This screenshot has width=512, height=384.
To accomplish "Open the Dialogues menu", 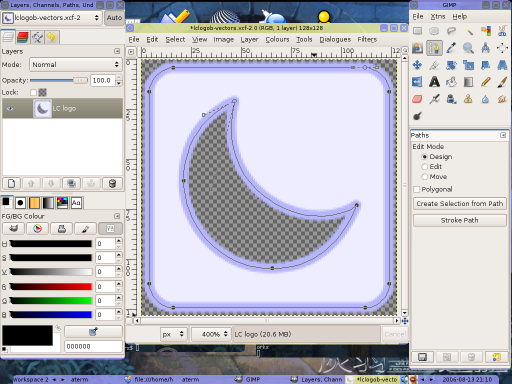I will click(335, 40).
